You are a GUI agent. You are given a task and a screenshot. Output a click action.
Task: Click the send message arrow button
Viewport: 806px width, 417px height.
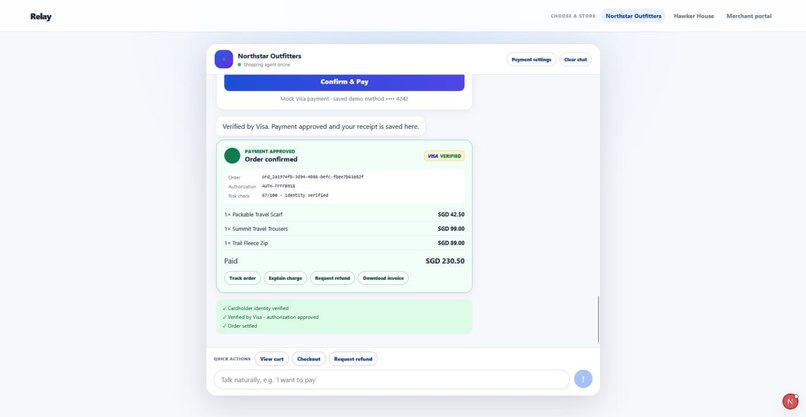tap(583, 379)
